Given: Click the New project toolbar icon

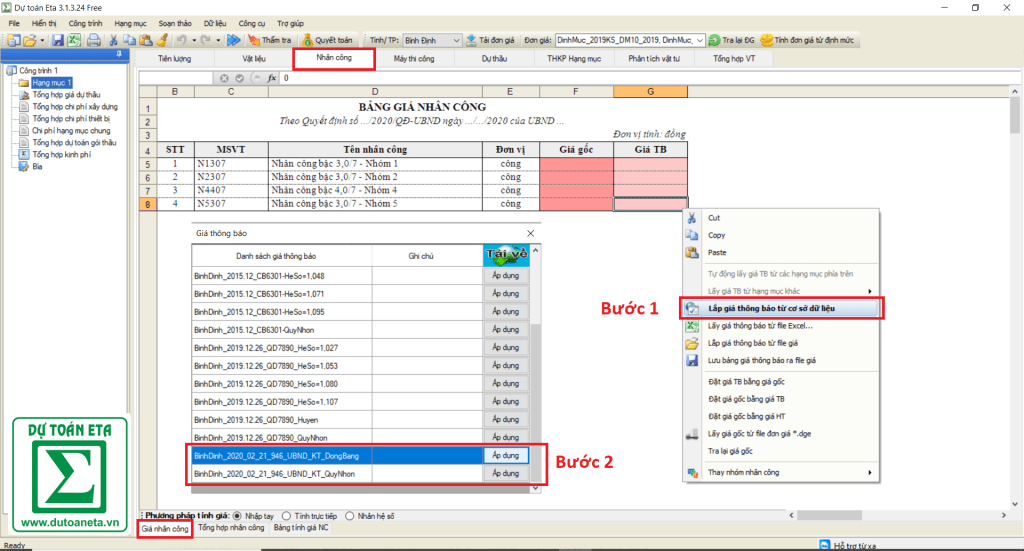Looking at the screenshot, I should (14, 40).
